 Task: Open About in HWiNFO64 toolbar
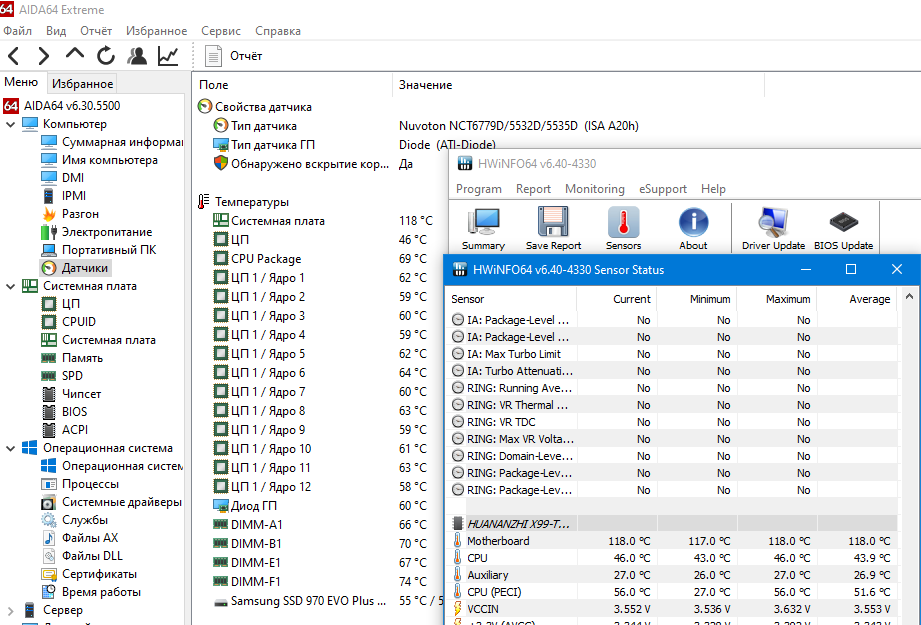(x=693, y=229)
